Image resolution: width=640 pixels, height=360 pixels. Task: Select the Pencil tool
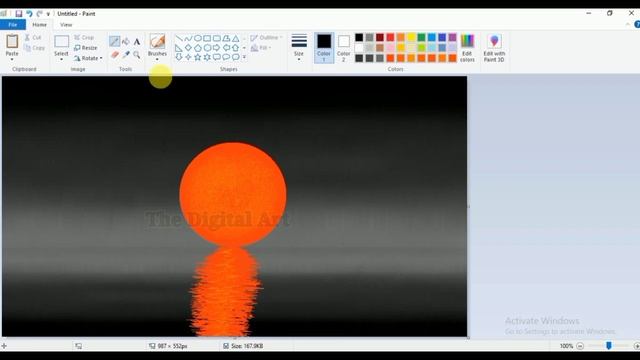click(x=114, y=41)
